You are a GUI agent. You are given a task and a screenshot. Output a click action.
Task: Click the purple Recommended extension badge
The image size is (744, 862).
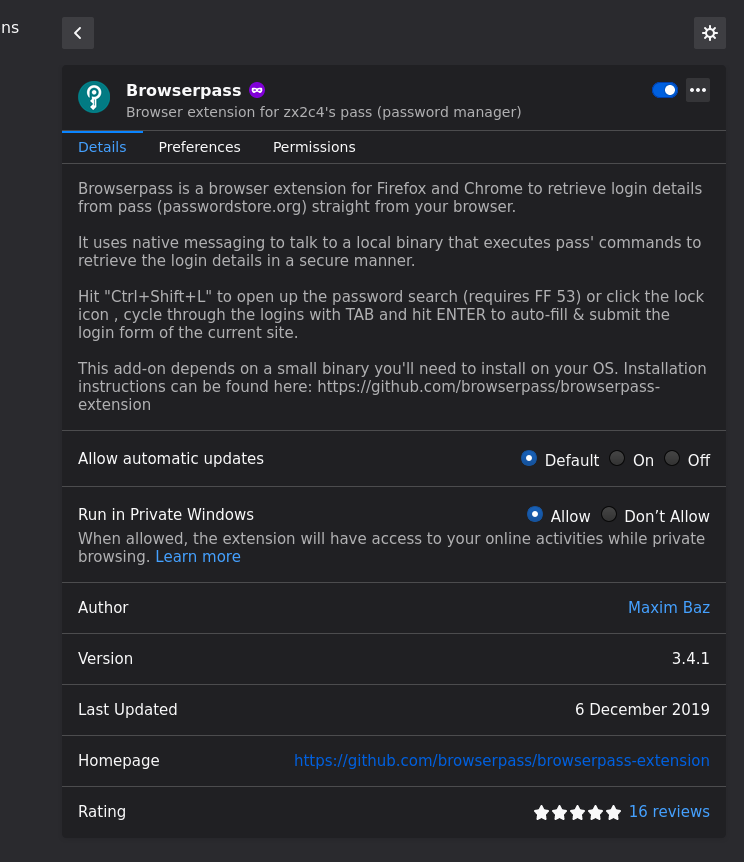[257, 90]
